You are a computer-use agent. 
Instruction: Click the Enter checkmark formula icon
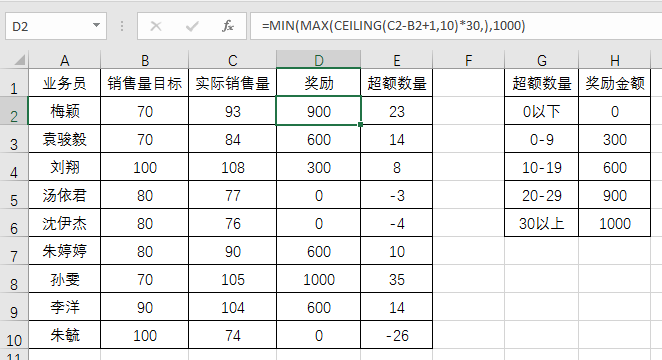pyautogui.click(x=192, y=26)
